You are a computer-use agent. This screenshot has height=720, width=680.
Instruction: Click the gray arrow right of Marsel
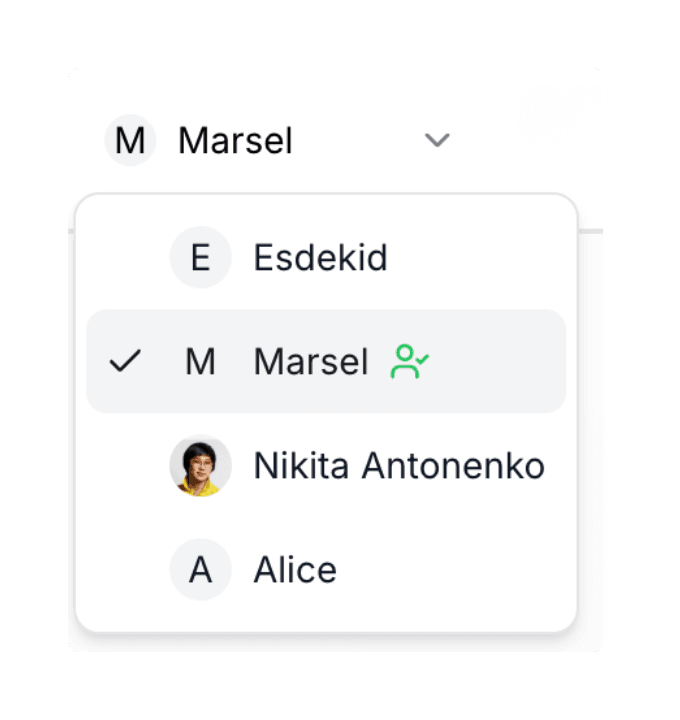point(437,140)
